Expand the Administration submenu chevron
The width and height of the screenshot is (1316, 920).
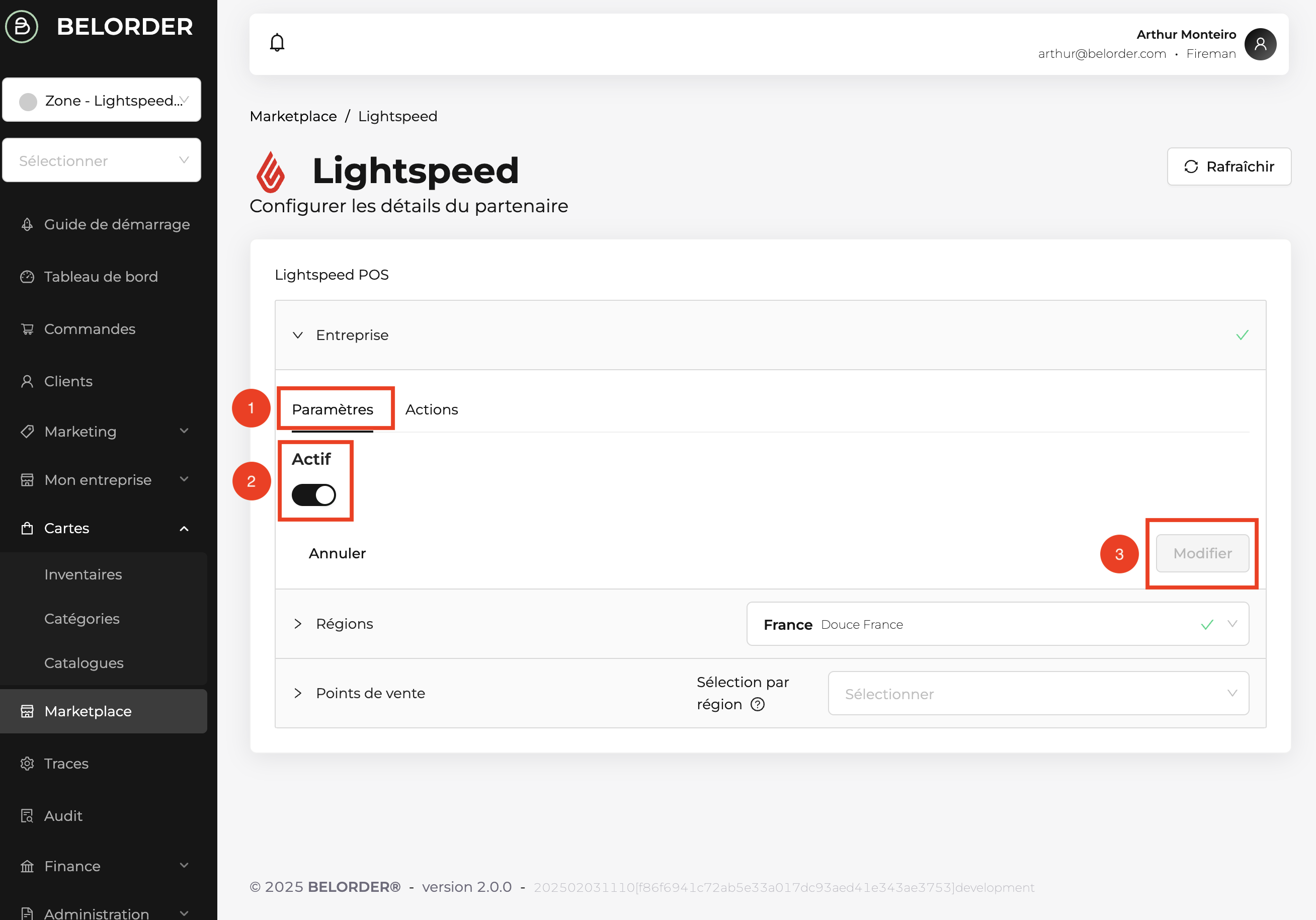tap(184, 913)
